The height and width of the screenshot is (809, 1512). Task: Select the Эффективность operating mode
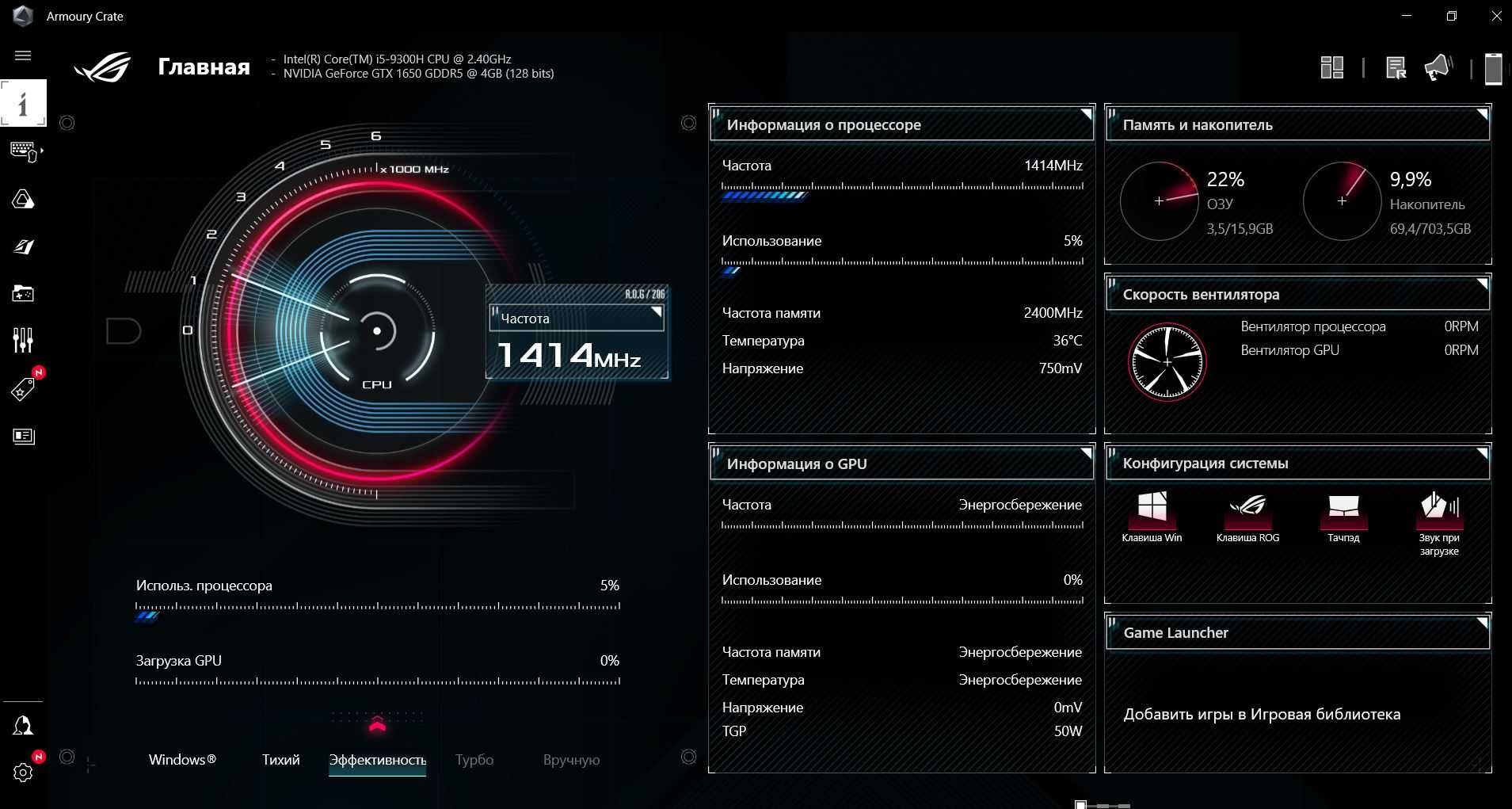(377, 760)
